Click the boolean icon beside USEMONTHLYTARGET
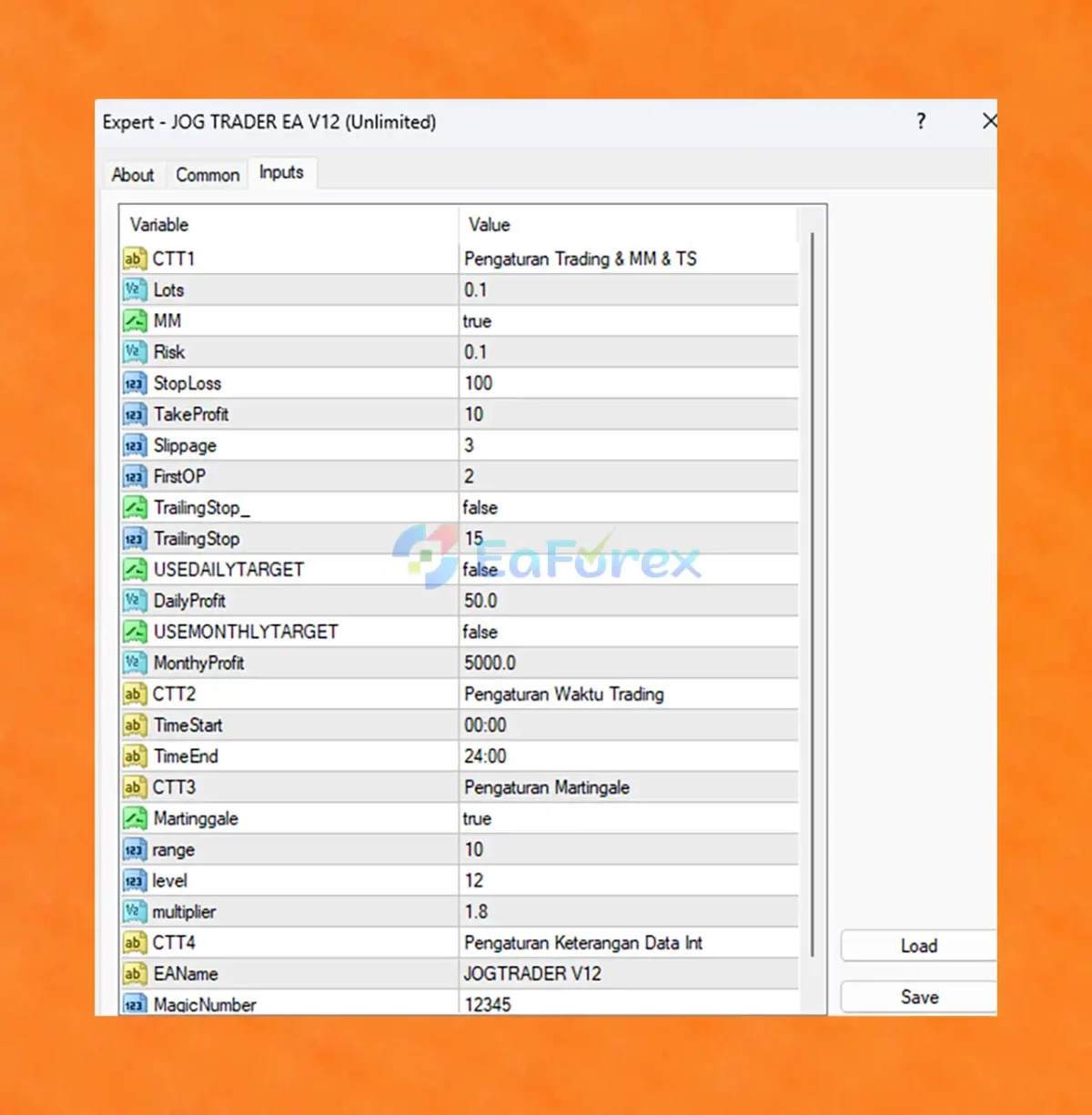 click(135, 632)
